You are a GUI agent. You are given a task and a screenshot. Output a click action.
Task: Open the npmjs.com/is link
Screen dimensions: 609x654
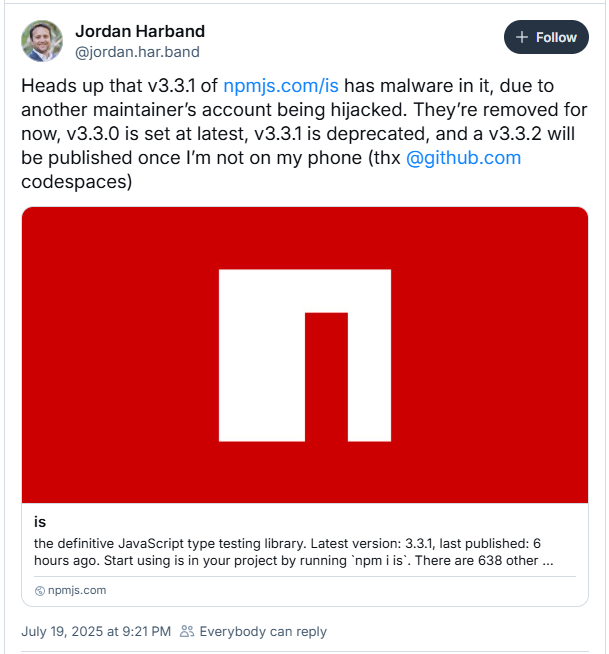[x=281, y=87]
